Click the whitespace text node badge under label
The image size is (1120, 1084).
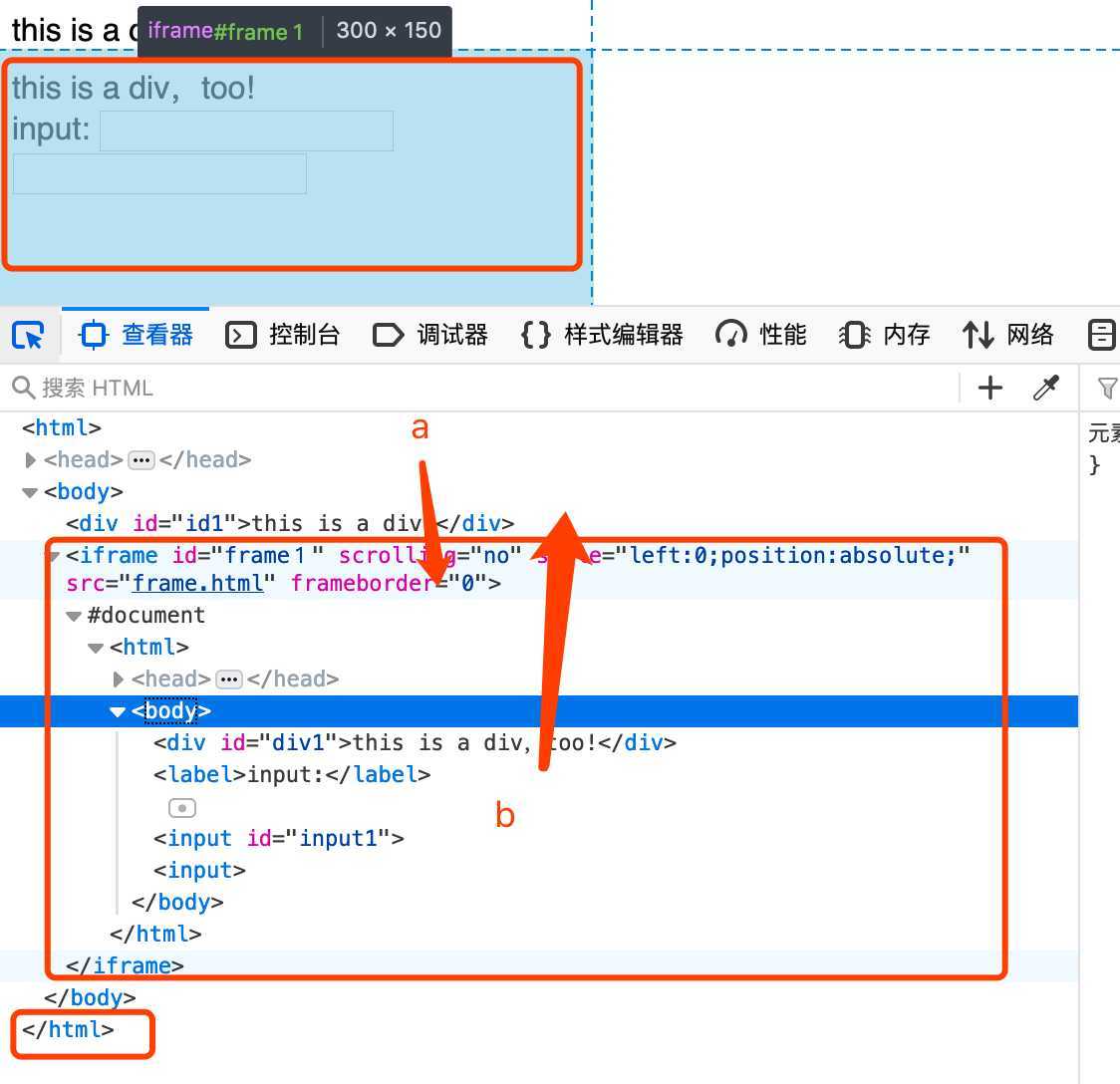pos(182,808)
